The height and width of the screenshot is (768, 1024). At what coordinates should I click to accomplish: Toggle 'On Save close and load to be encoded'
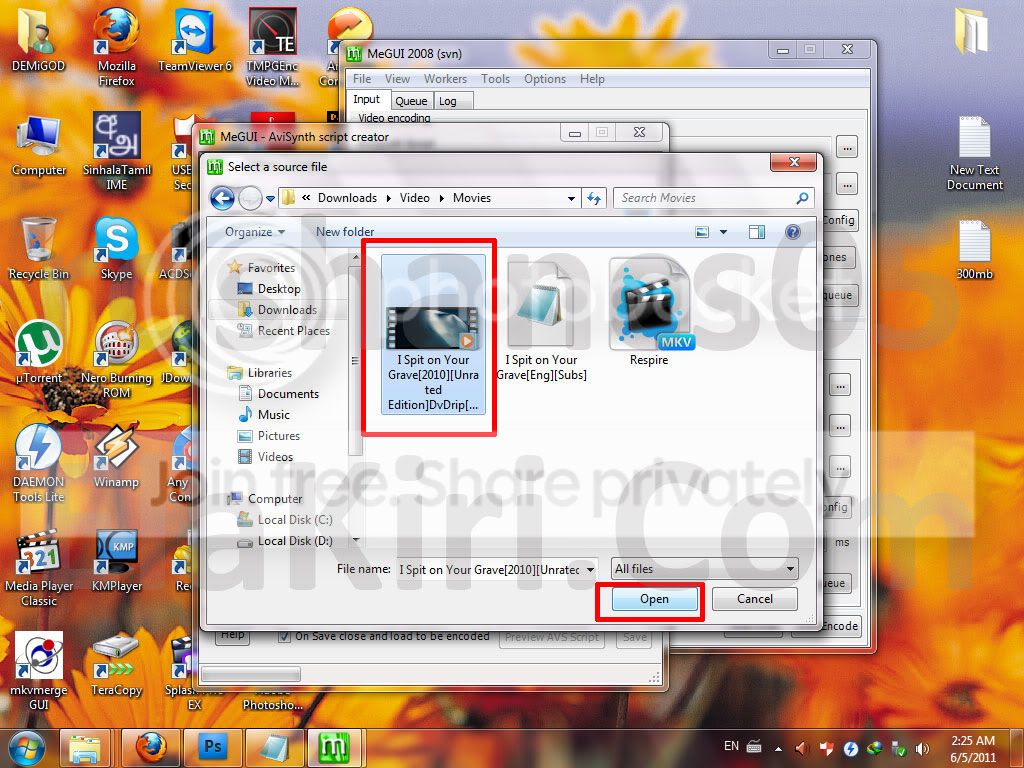tap(284, 636)
